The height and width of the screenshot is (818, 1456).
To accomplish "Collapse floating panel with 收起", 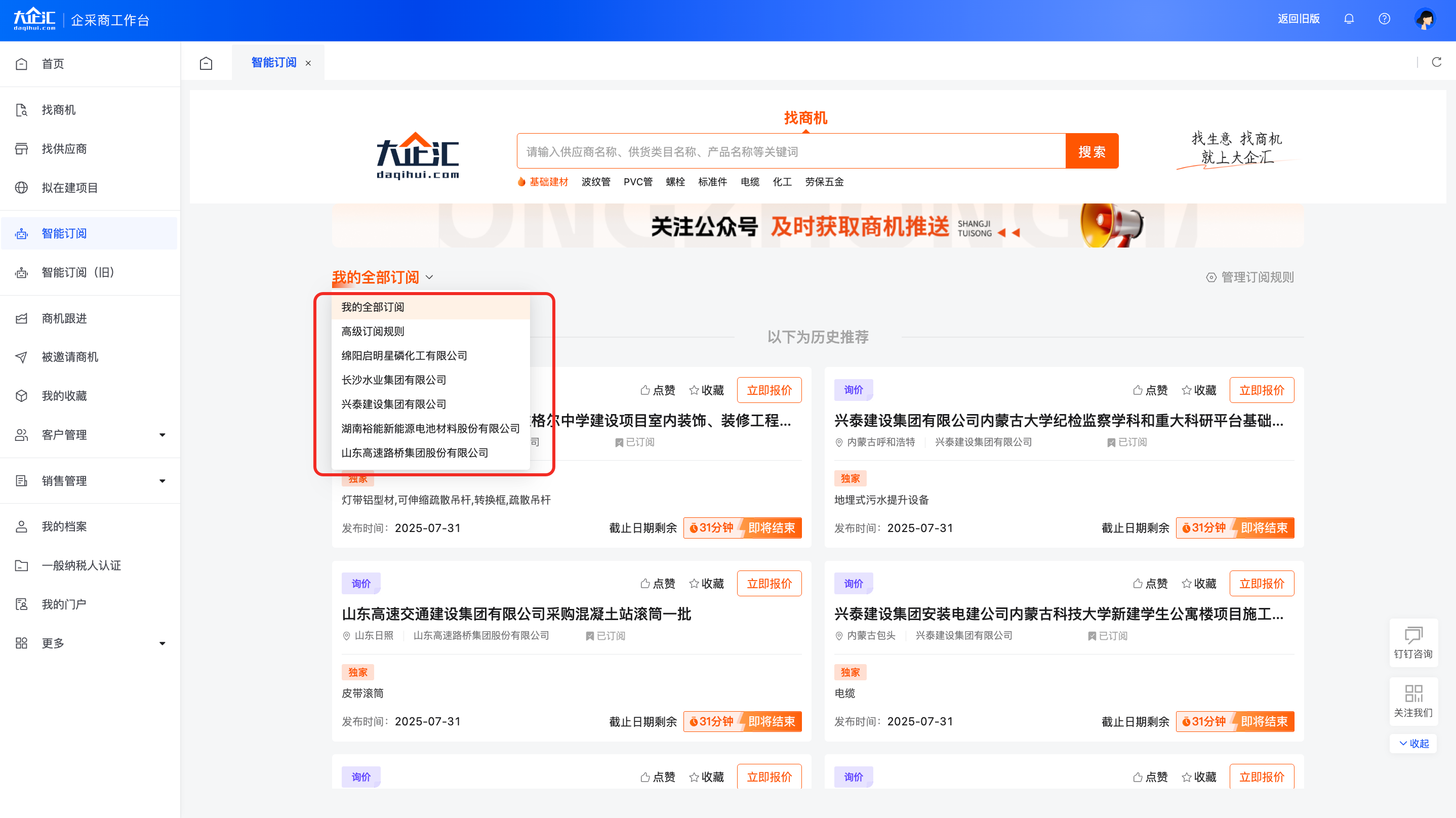I will point(1413,744).
